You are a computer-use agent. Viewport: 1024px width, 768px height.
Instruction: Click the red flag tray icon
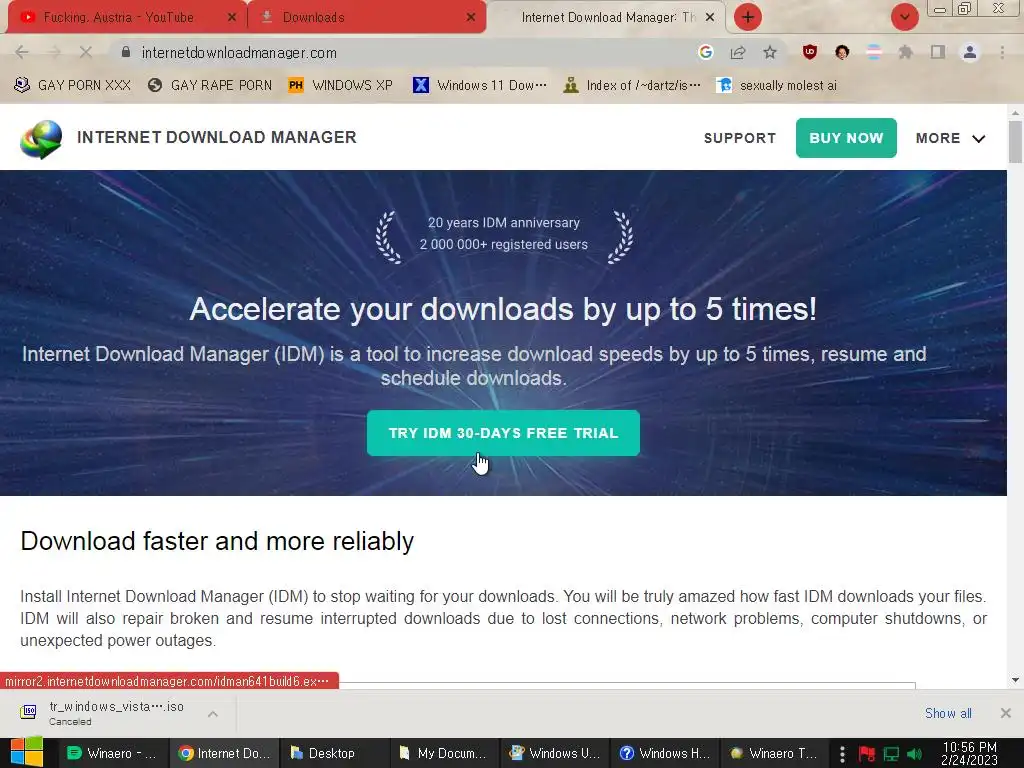pyautogui.click(x=867, y=754)
